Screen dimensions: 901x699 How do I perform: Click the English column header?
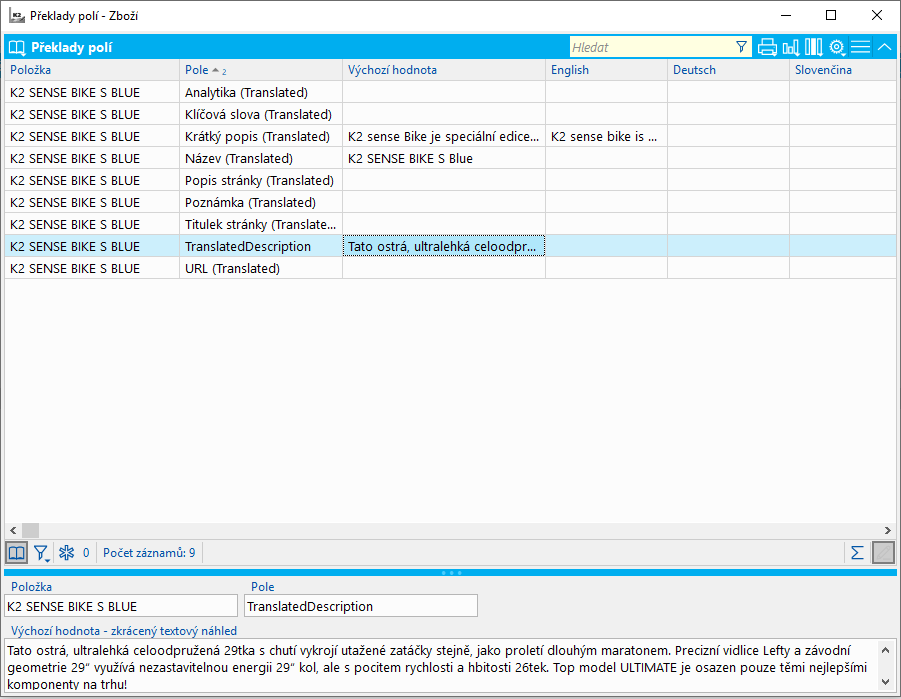pos(606,70)
